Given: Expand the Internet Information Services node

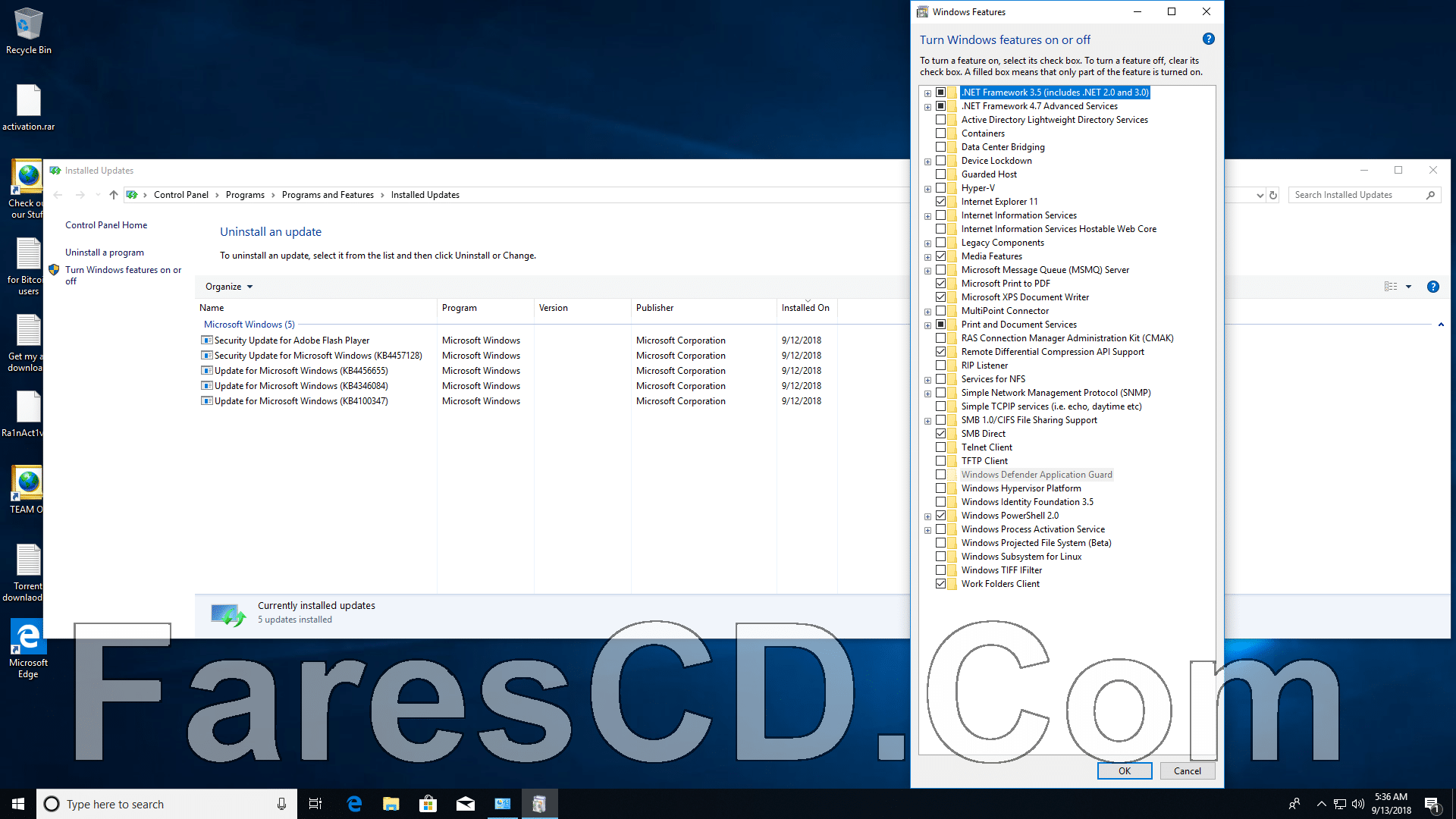Looking at the screenshot, I should click(x=927, y=216).
